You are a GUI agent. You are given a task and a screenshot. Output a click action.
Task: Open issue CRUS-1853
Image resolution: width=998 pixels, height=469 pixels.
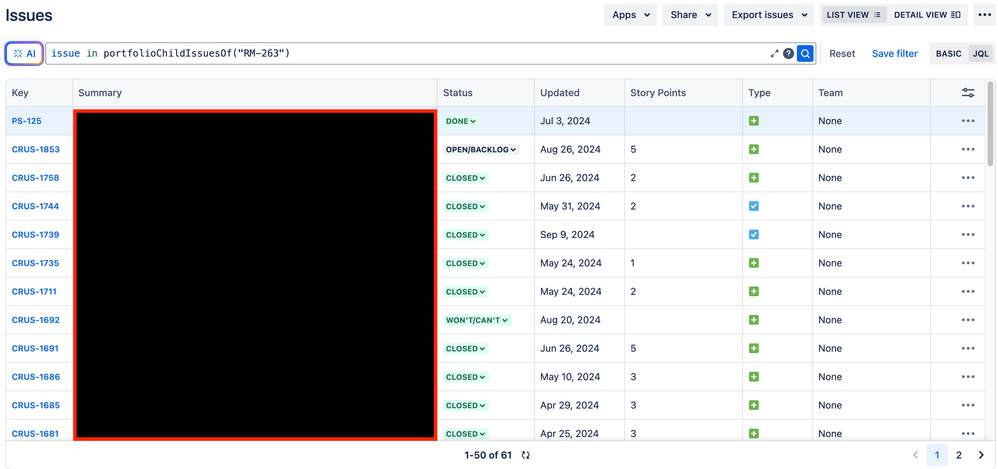pyautogui.click(x=36, y=150)
